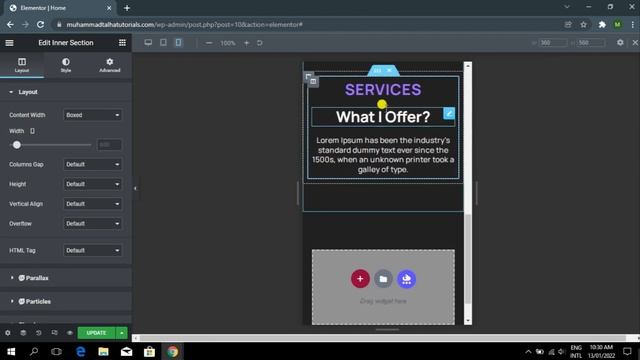Open revision history icon
The height and width of the screenshot is (360, 640).
pos(39,333)
